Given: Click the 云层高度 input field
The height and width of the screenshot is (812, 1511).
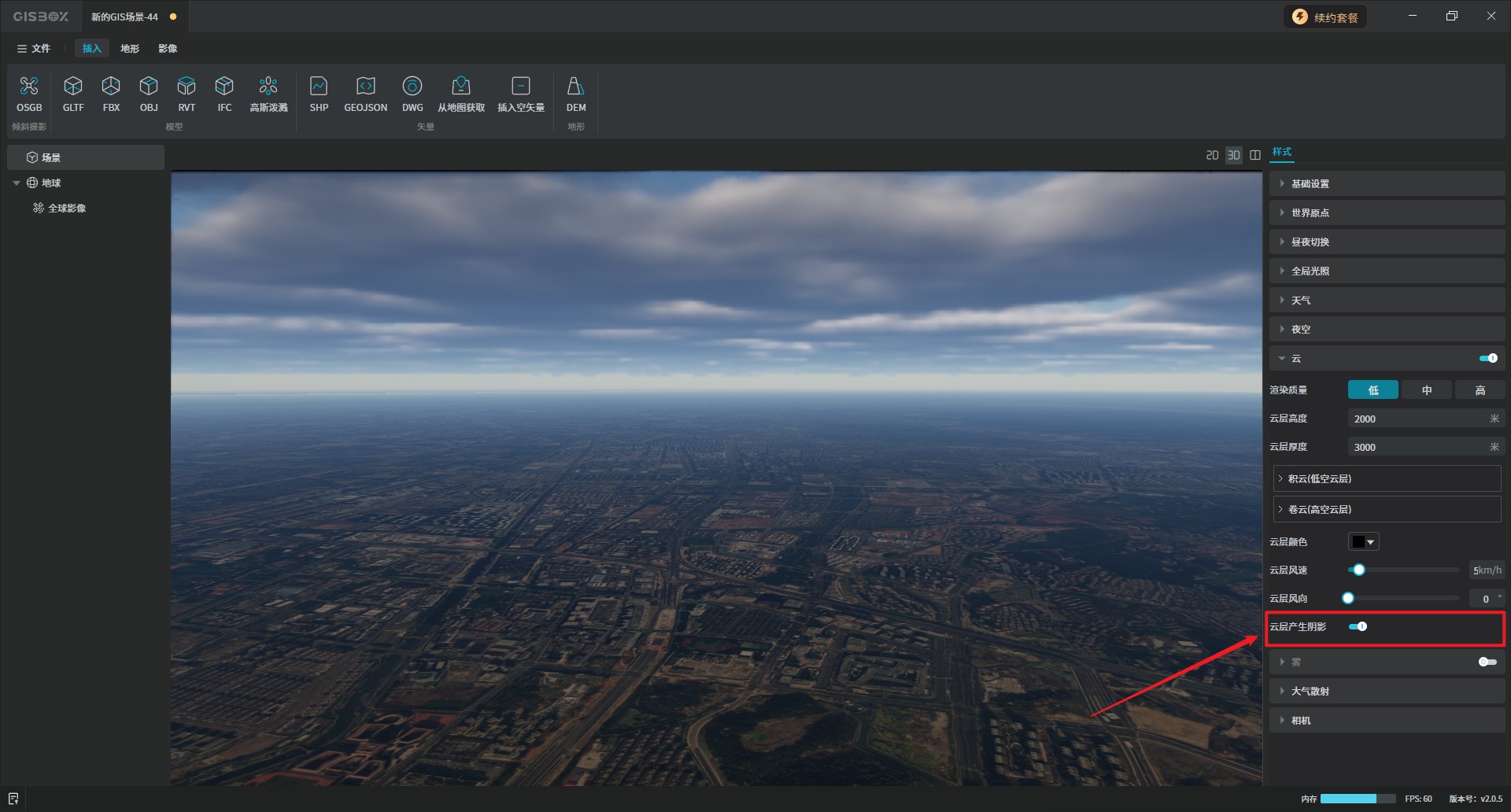Looking at the screenshot, I should (1417, 419).
